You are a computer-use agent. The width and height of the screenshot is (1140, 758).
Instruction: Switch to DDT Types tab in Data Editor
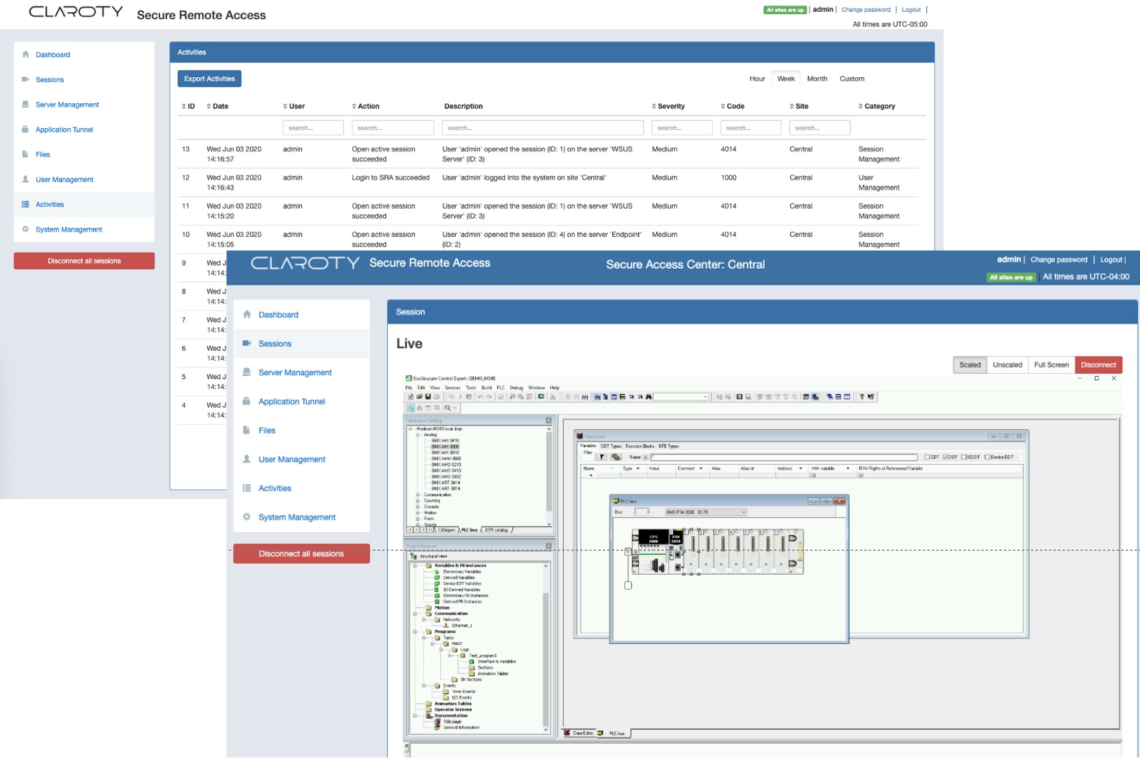pyautogui.click(x=610, y=446)
